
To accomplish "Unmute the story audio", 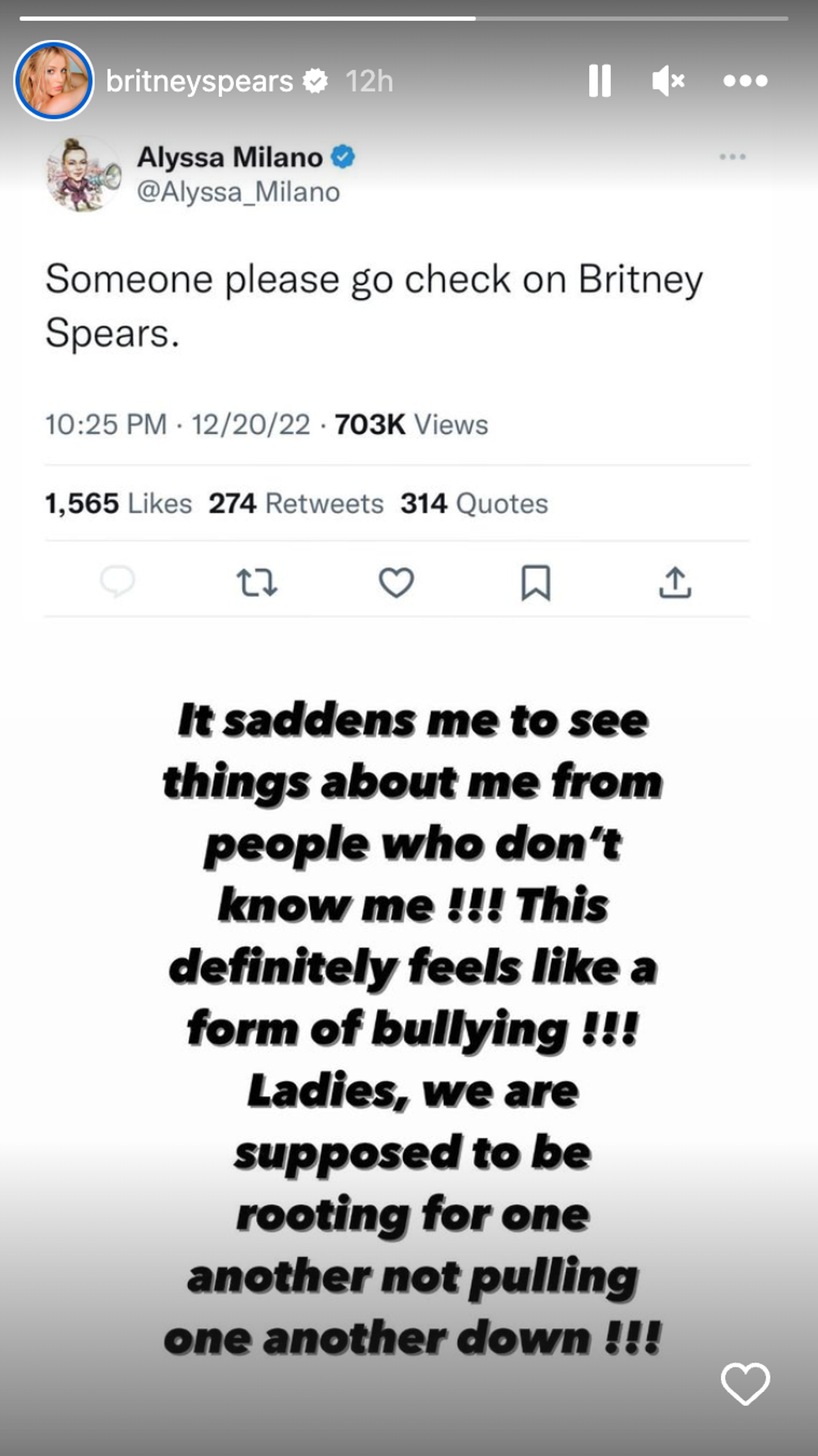I will [668, 81].
